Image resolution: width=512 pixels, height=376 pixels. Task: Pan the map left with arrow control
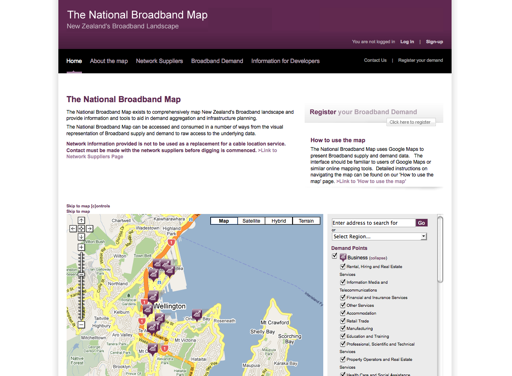click(x=73, y=229)
